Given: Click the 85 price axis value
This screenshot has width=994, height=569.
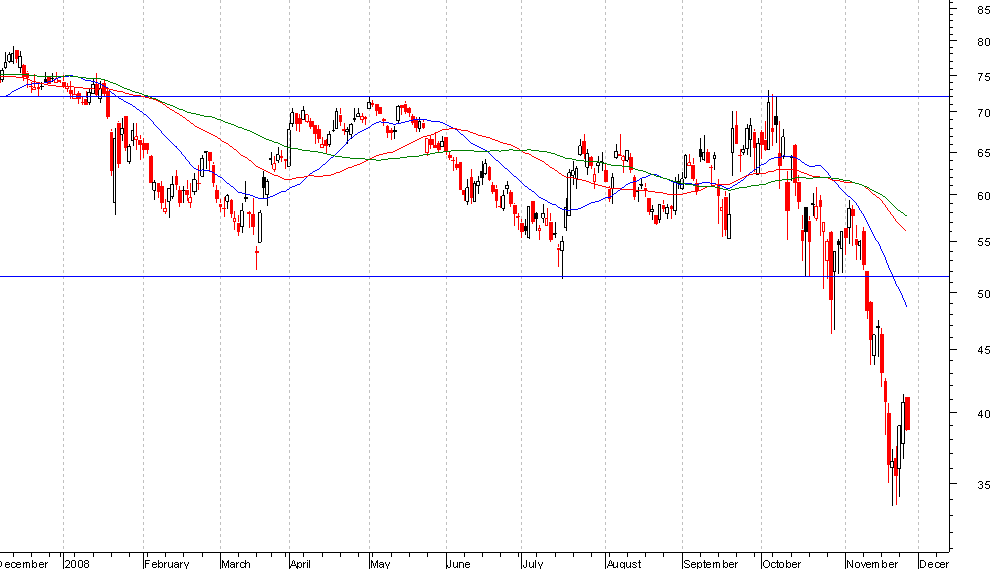Looking at the screenshot, I should pos(983,10).
